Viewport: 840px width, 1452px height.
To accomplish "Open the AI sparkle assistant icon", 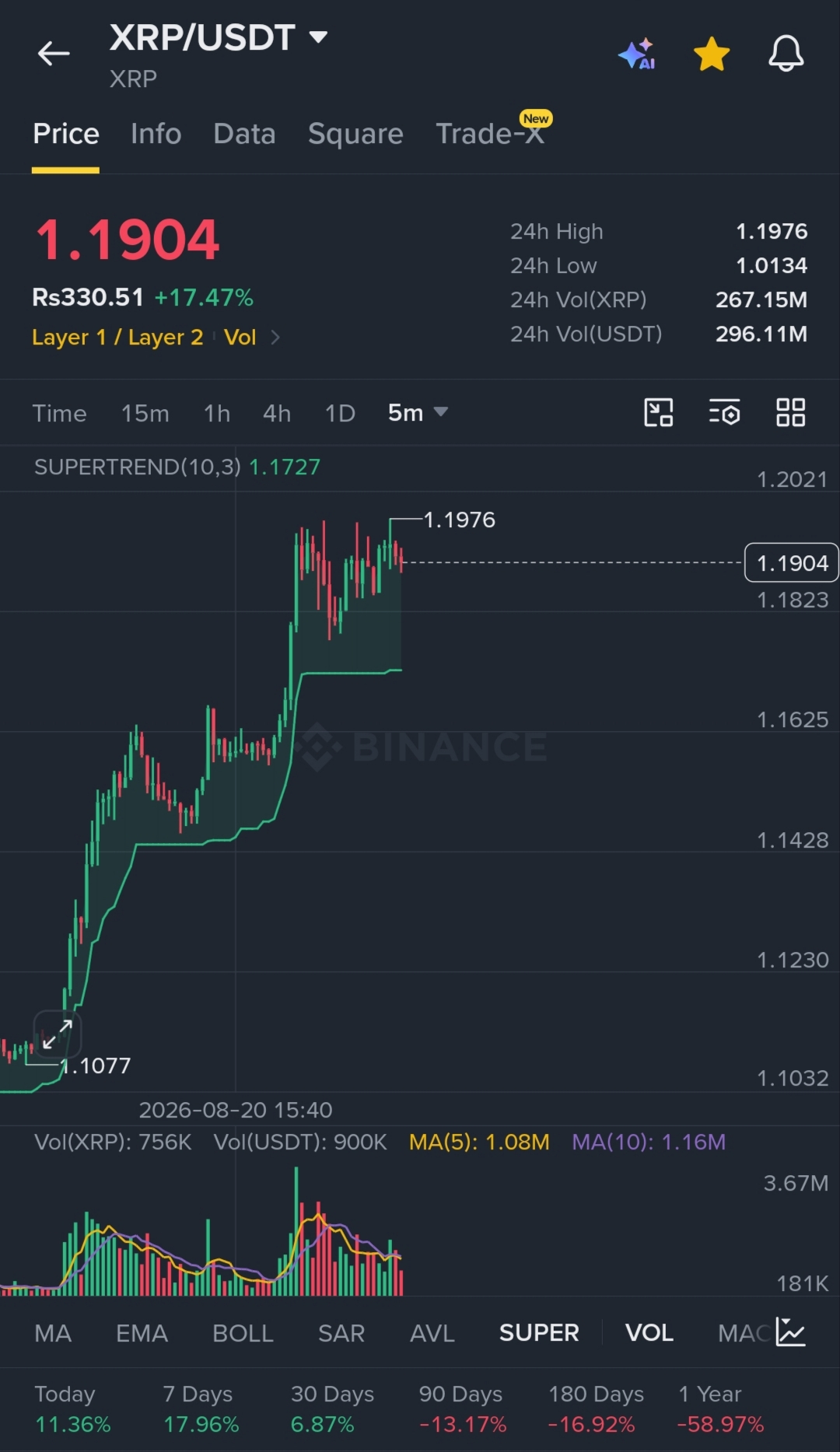I will (636, 54).
